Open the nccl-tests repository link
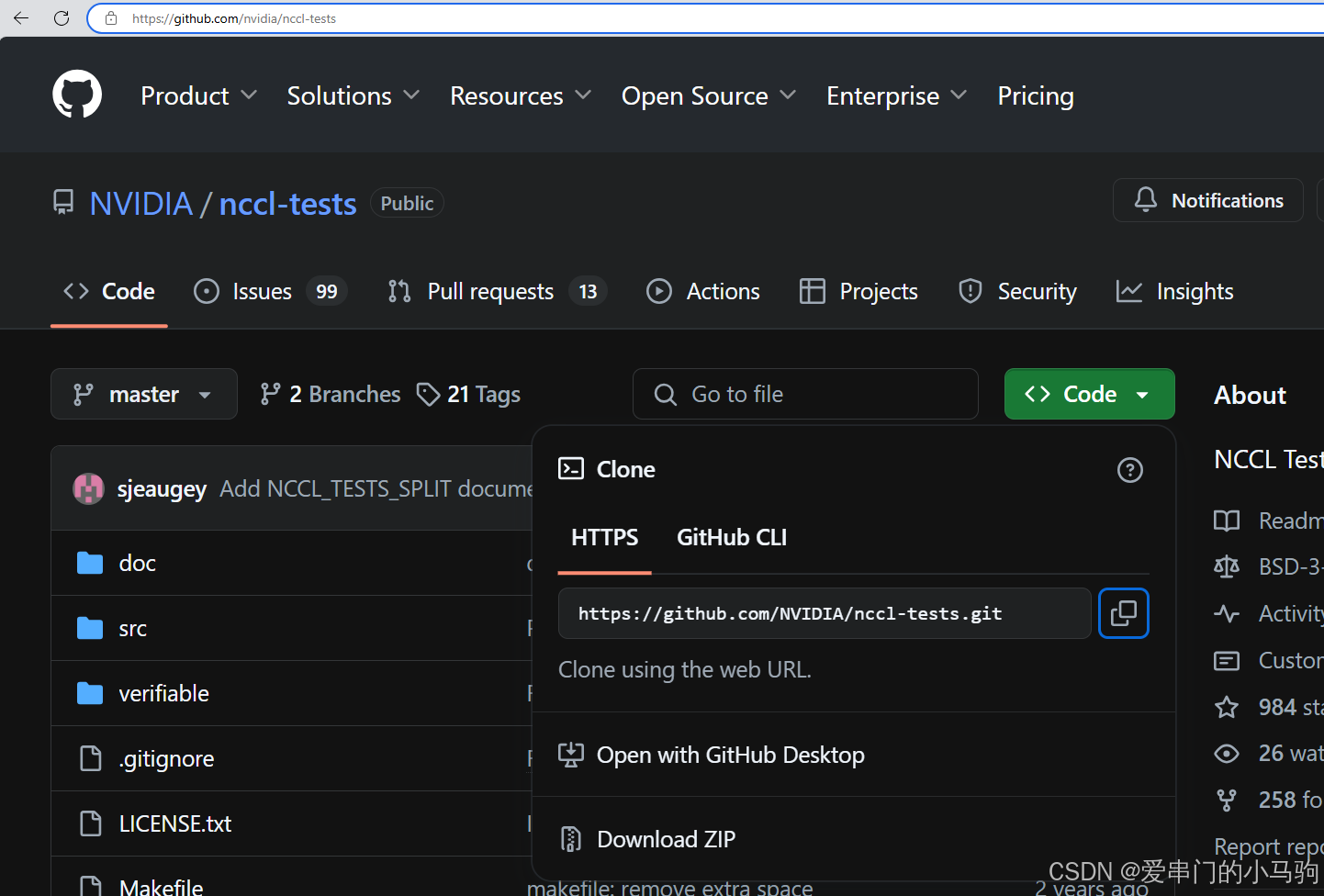1324x896 pixels. pos(287,204)
